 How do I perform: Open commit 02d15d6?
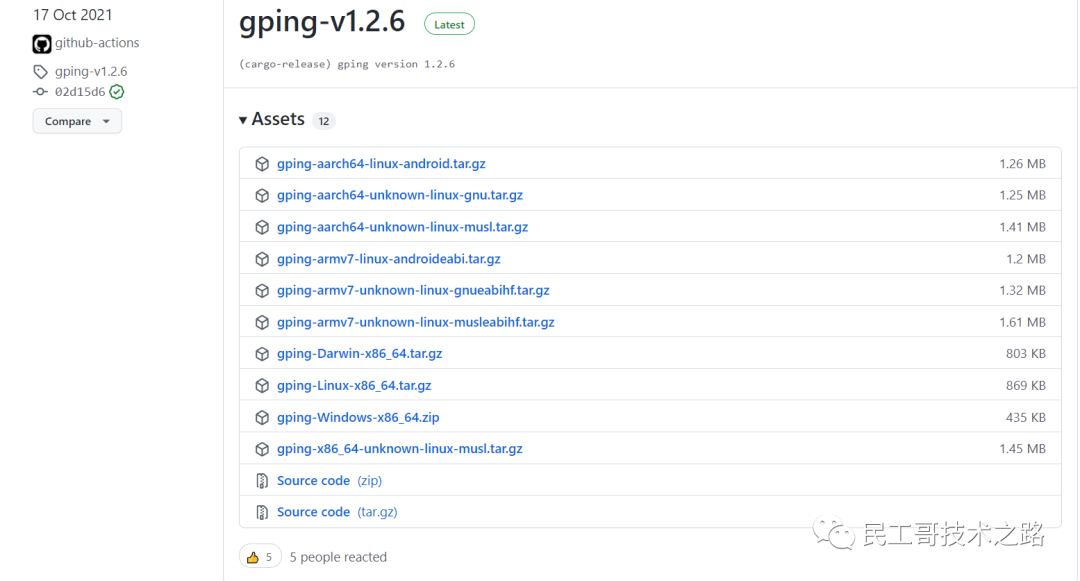[x=80, y=92]
